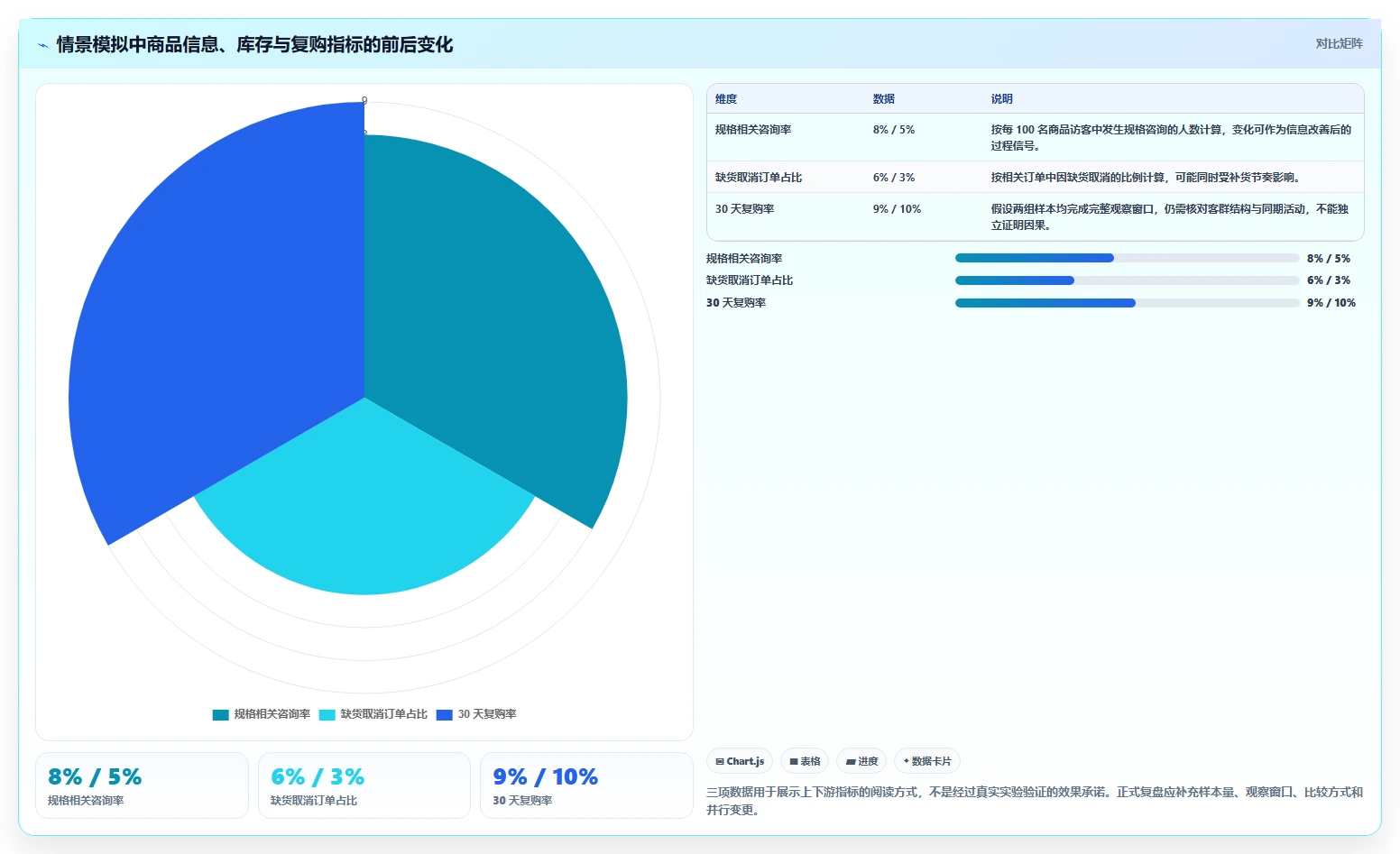Screen dimensions: 1400x854
Task: Toggle the 规格相关咨询率 legend item
Action: point(262,714)
